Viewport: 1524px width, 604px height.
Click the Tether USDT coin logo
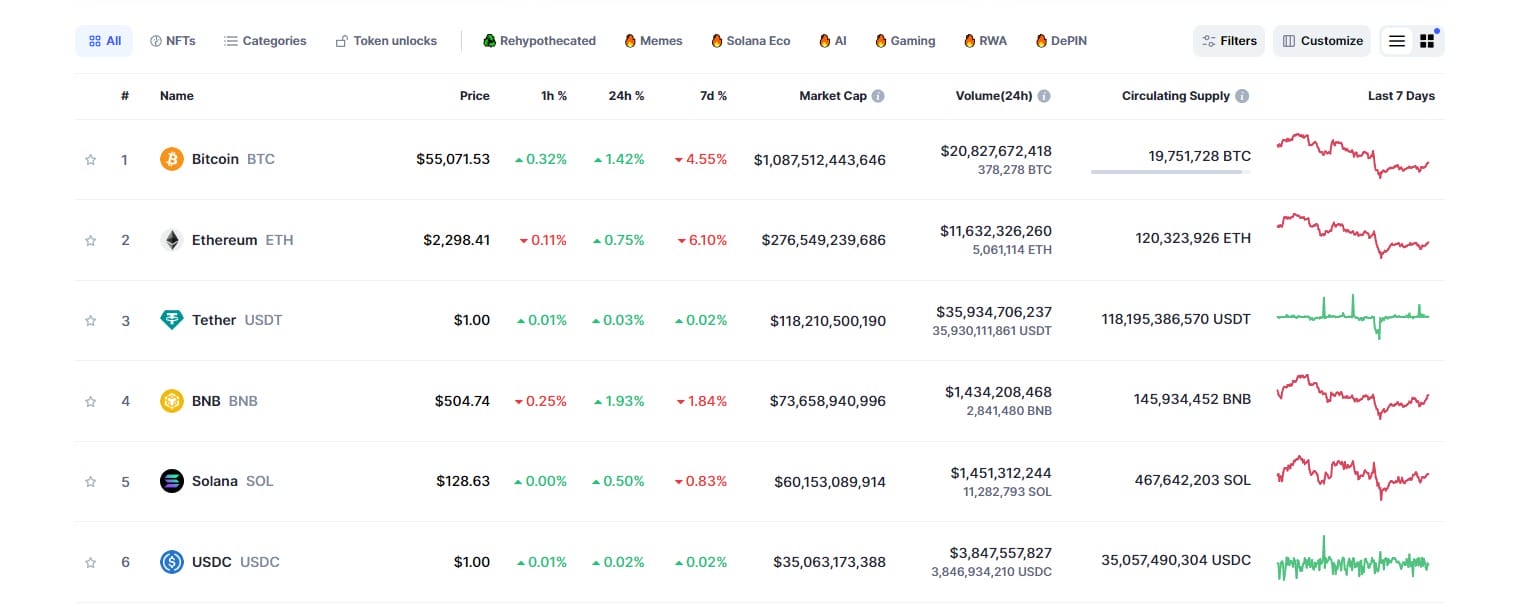click(170, 320)
